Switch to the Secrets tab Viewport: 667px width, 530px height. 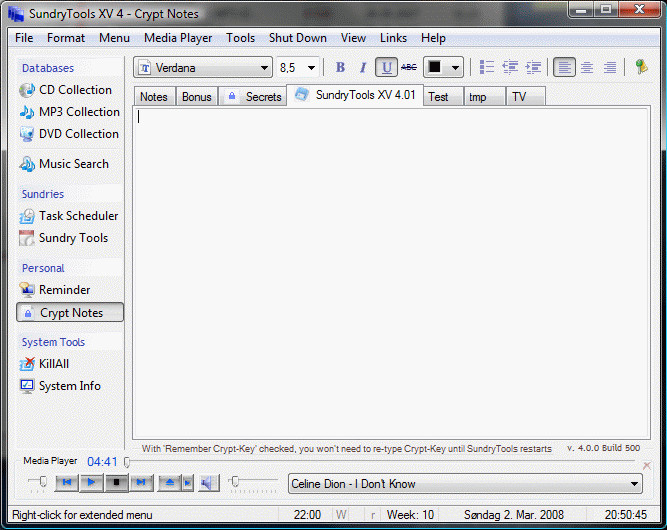(254, 97)
